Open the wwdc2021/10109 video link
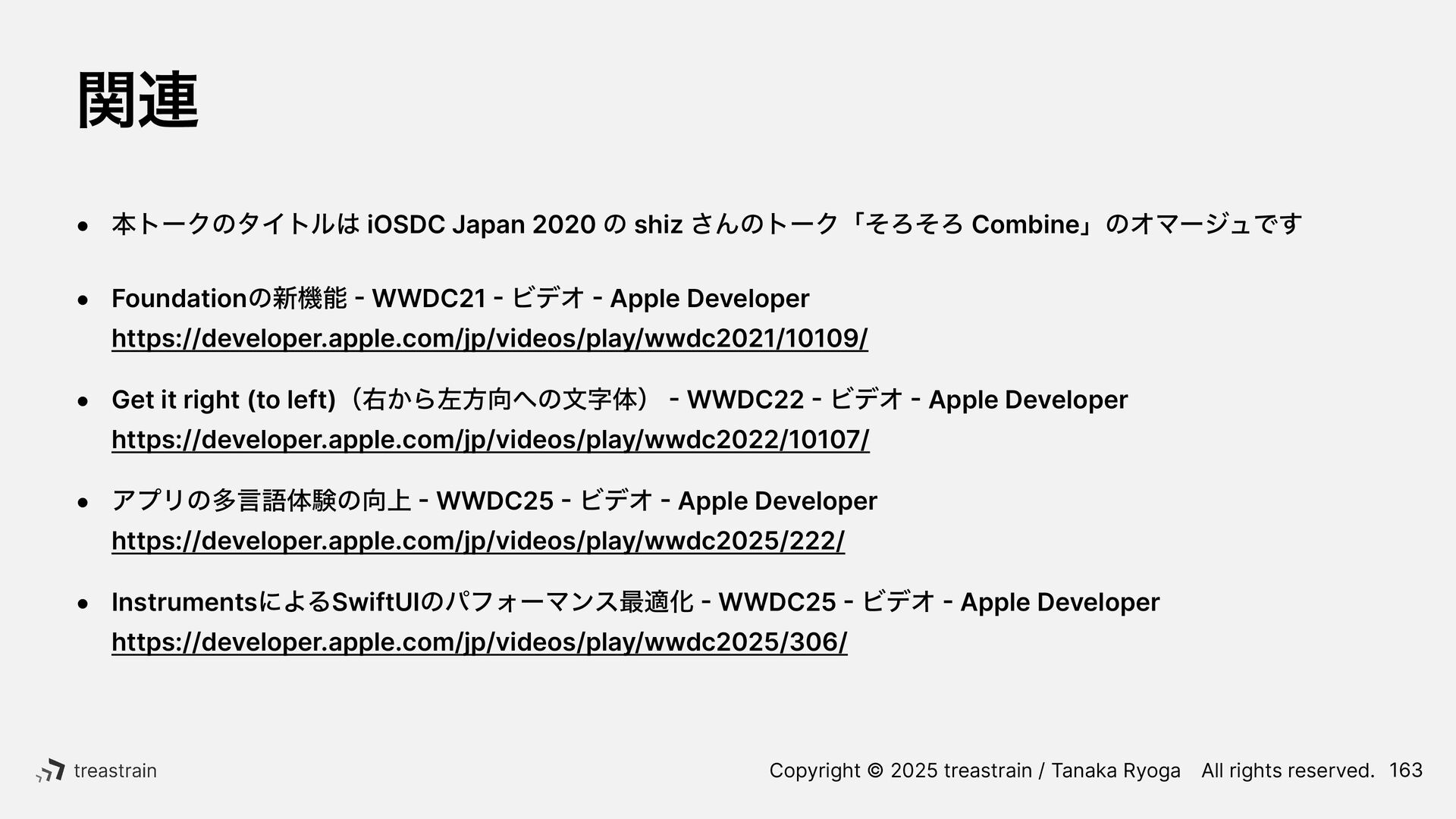The height and width of the screenshot is (819, 1456). point(489,338)
